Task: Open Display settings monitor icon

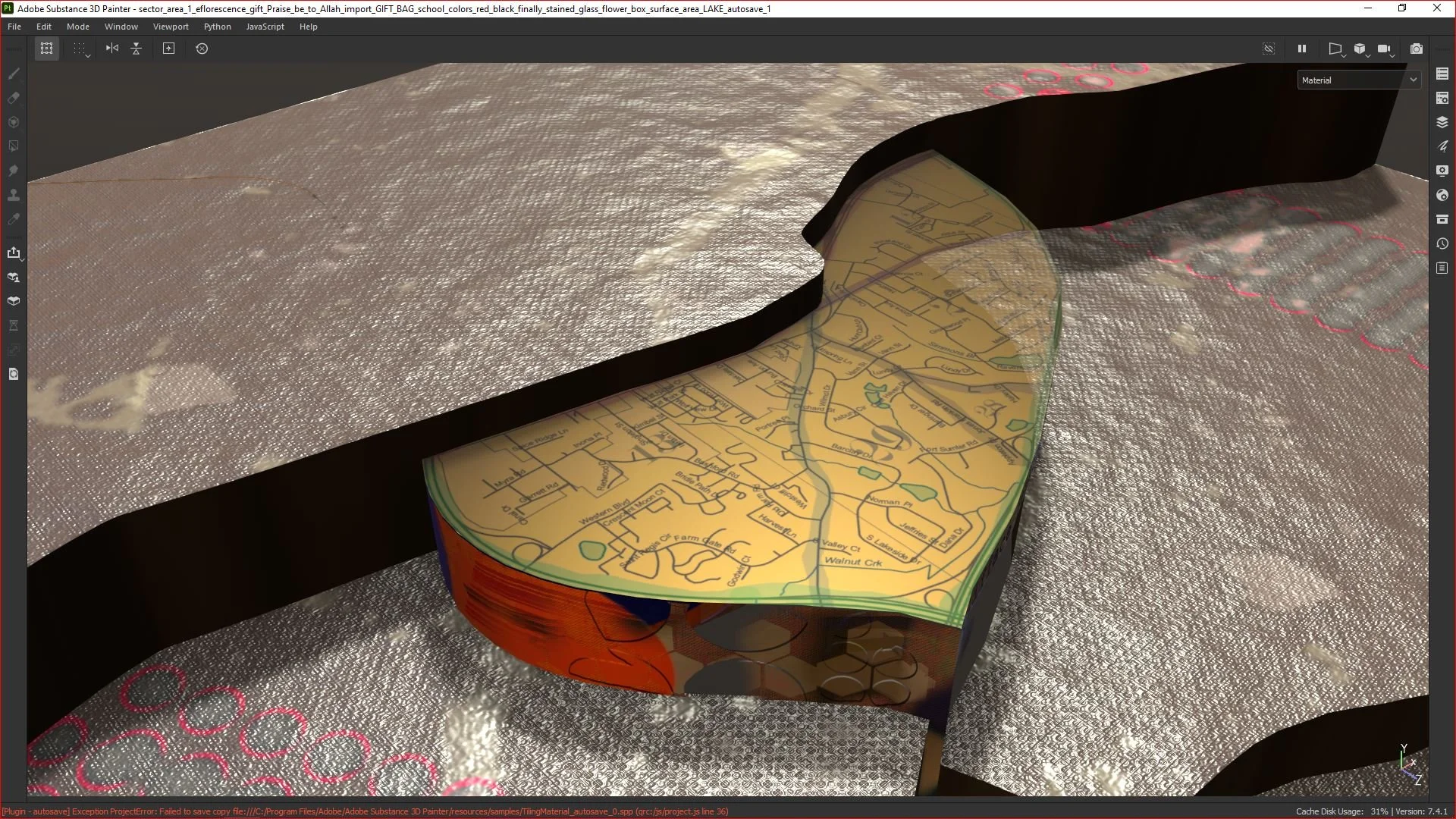Action: point(1442,171)
